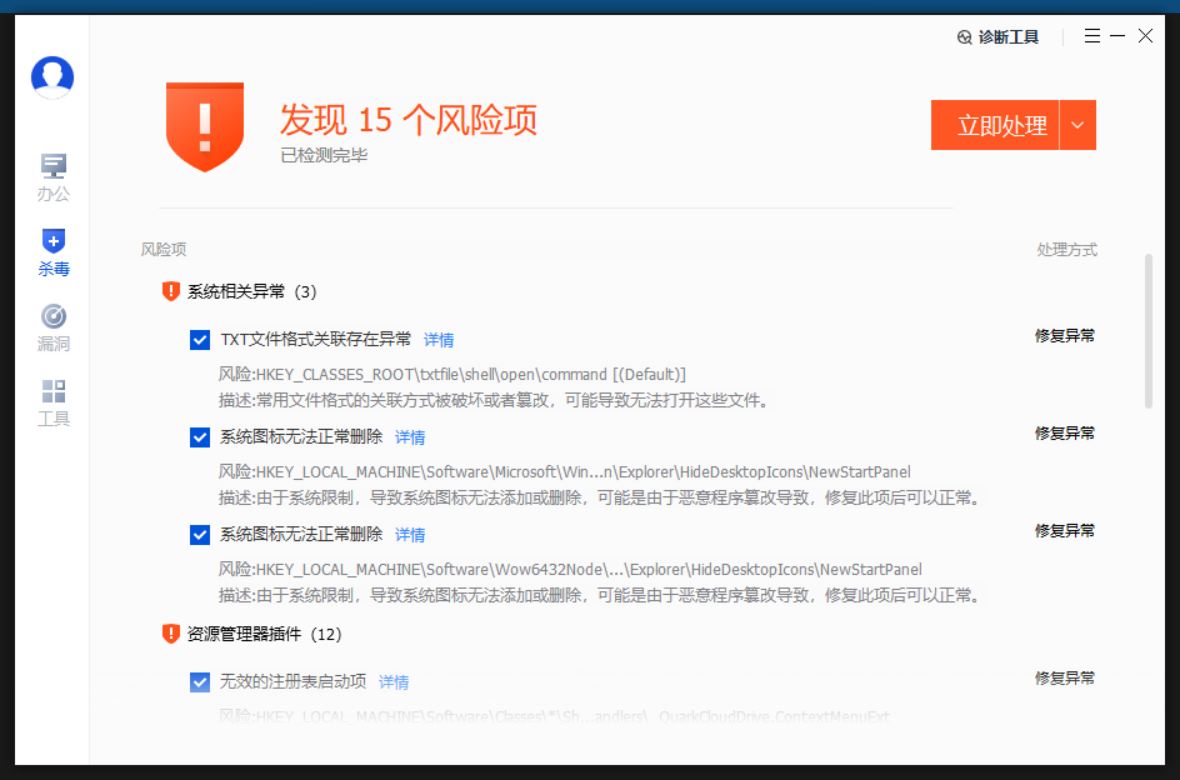Uncheck checkbox for the HKEY_LOCAL_MACHINE\Software\Microsoft risk
The width and height of the screenshot is (1180, 780).
pos(199,437)
